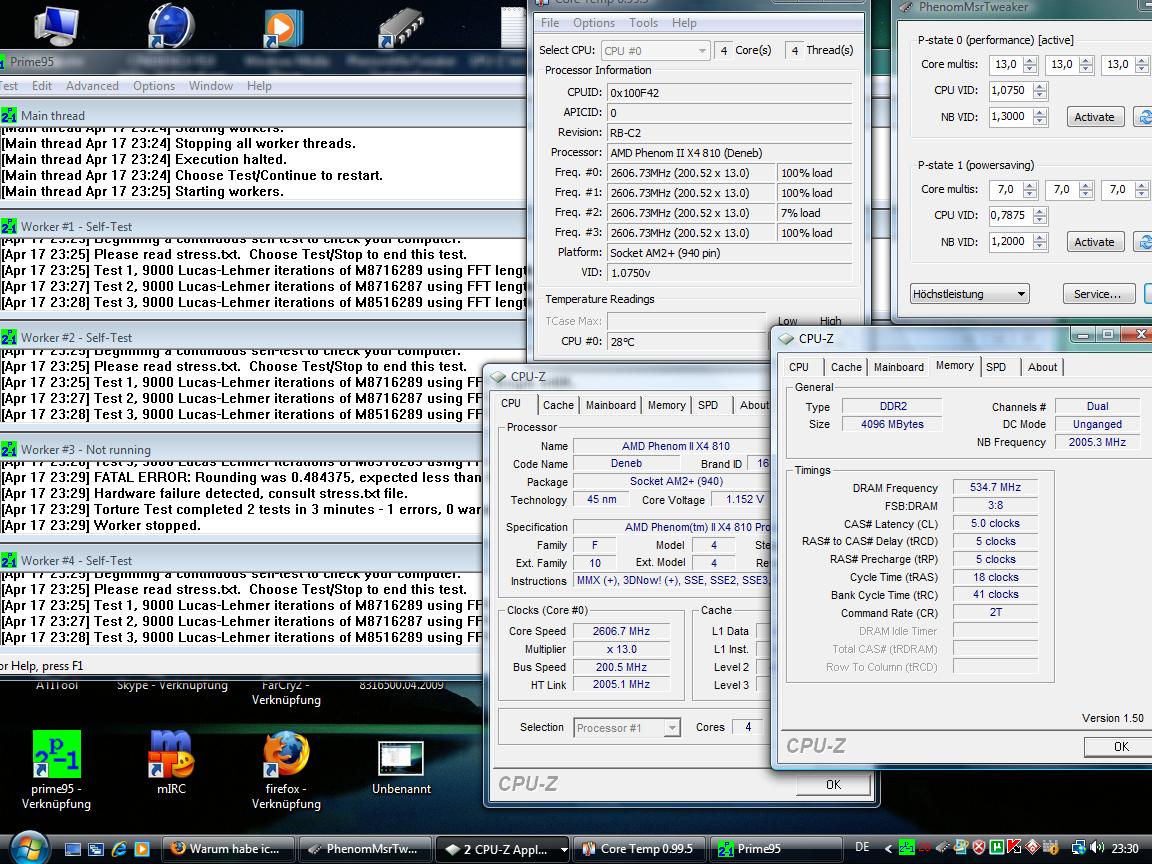Screen dimensions: 1152x864
Task: Click the Worker #3 window icon
Action: pyautogui.click(x=9, y=450)
